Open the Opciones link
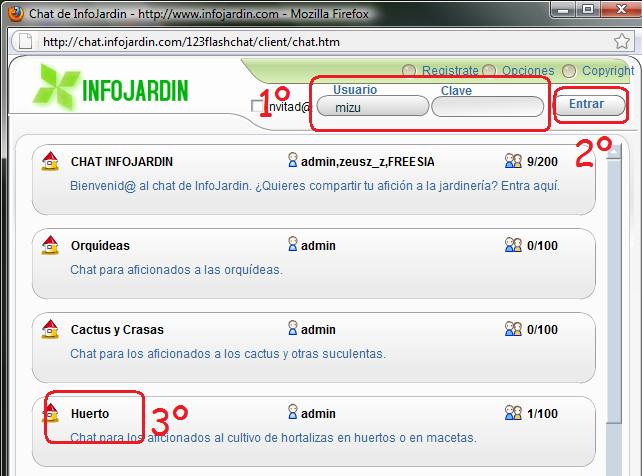Image resolution: width=642 pixels, height=476 pixels. (528, 71)
